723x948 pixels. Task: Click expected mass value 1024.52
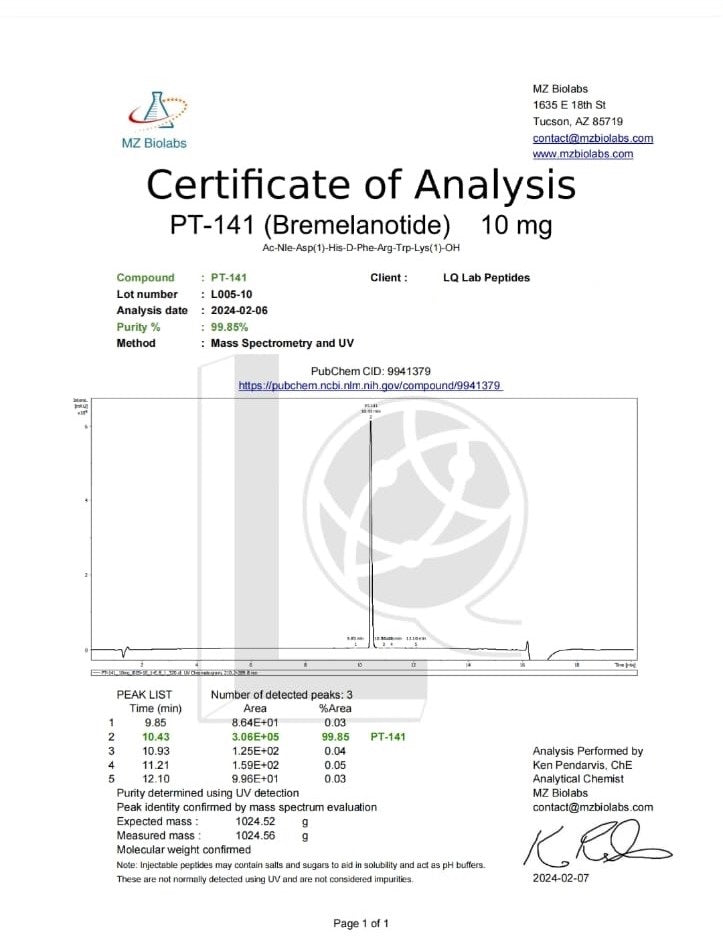(255, 822)
